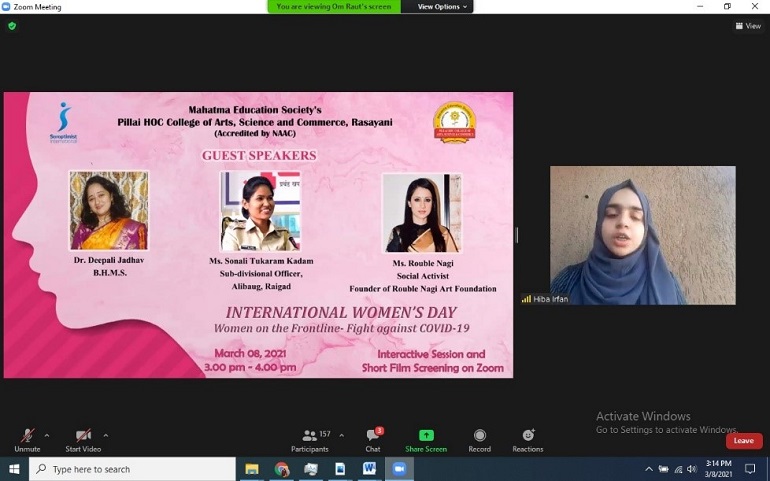Click Ms. Sonali Tukaram Kadam's photo
Image resolution: width=770 pixels, height=481 pixels.
[260, 211]
